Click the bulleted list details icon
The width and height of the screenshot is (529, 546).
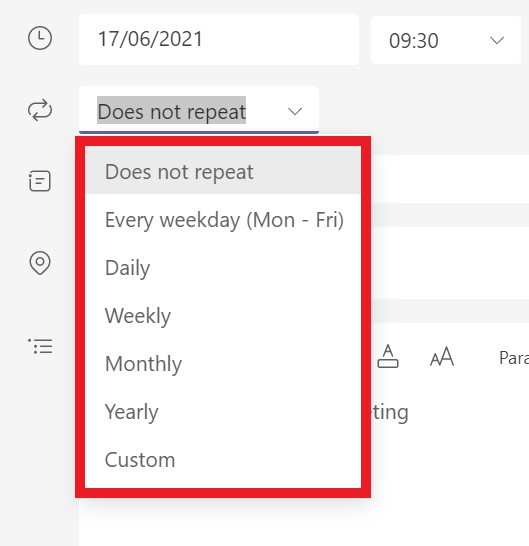(x=40, y=346)
